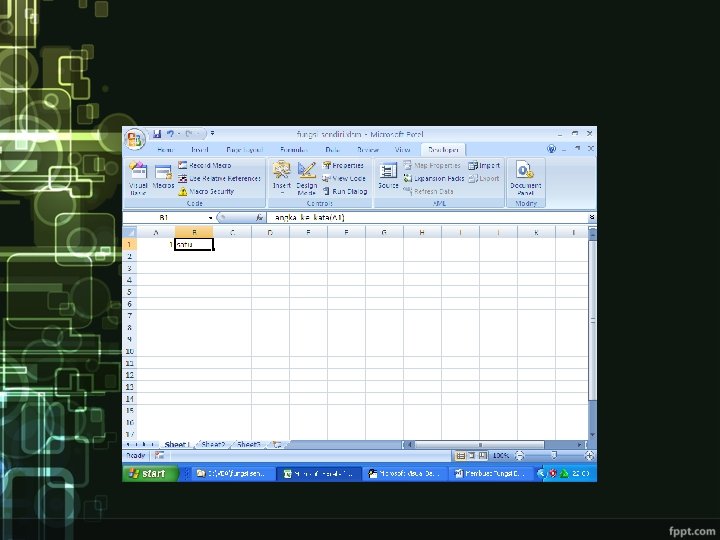Select cell A1 containing 1
The width and height of the screenshot is (720, 540).
(x=156, y=245)
